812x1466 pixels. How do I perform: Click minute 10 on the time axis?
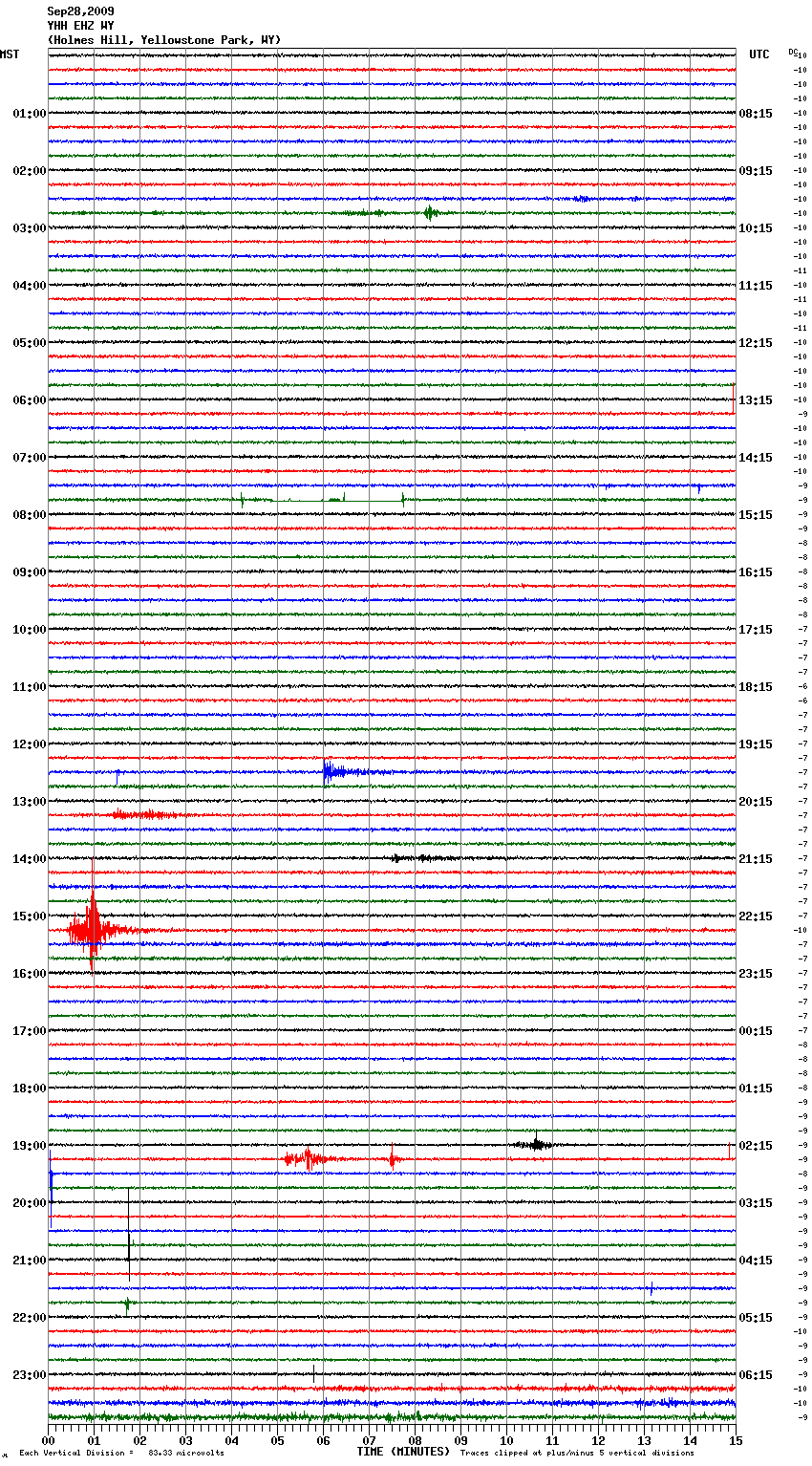point(506,1440)
